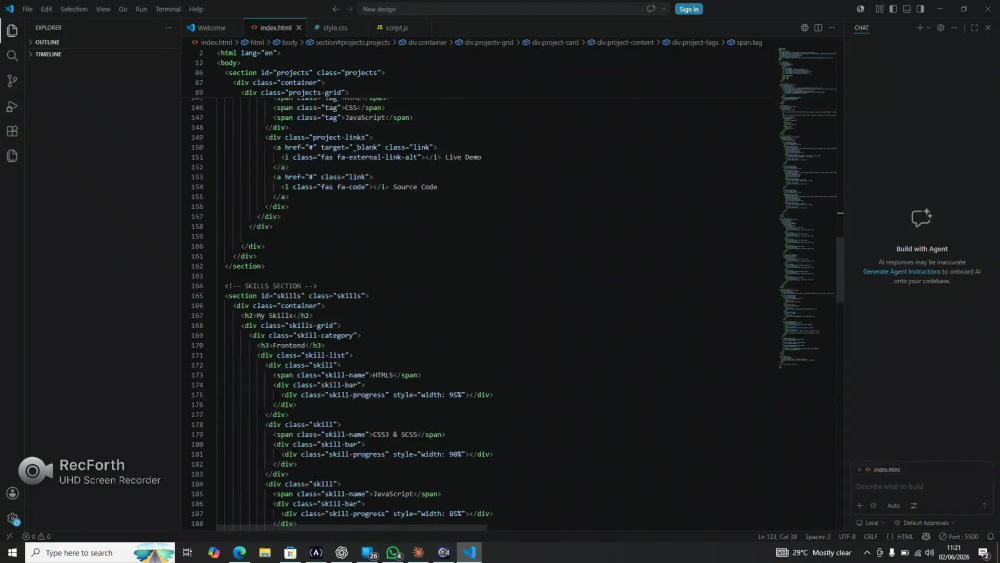The width and height of the screenshot is (1000, 563).
Task: Close the index.html tab
Action: tap(298, 27)
